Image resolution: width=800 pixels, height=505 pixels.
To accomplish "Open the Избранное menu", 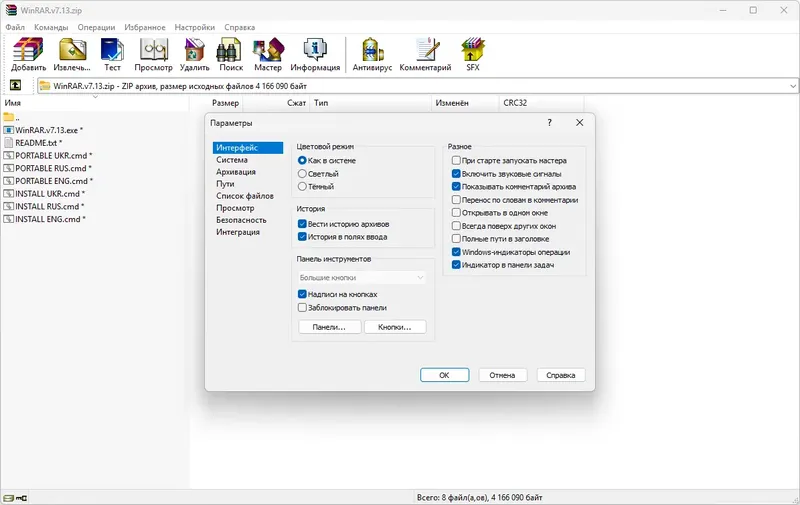I will tap(145, 27).
